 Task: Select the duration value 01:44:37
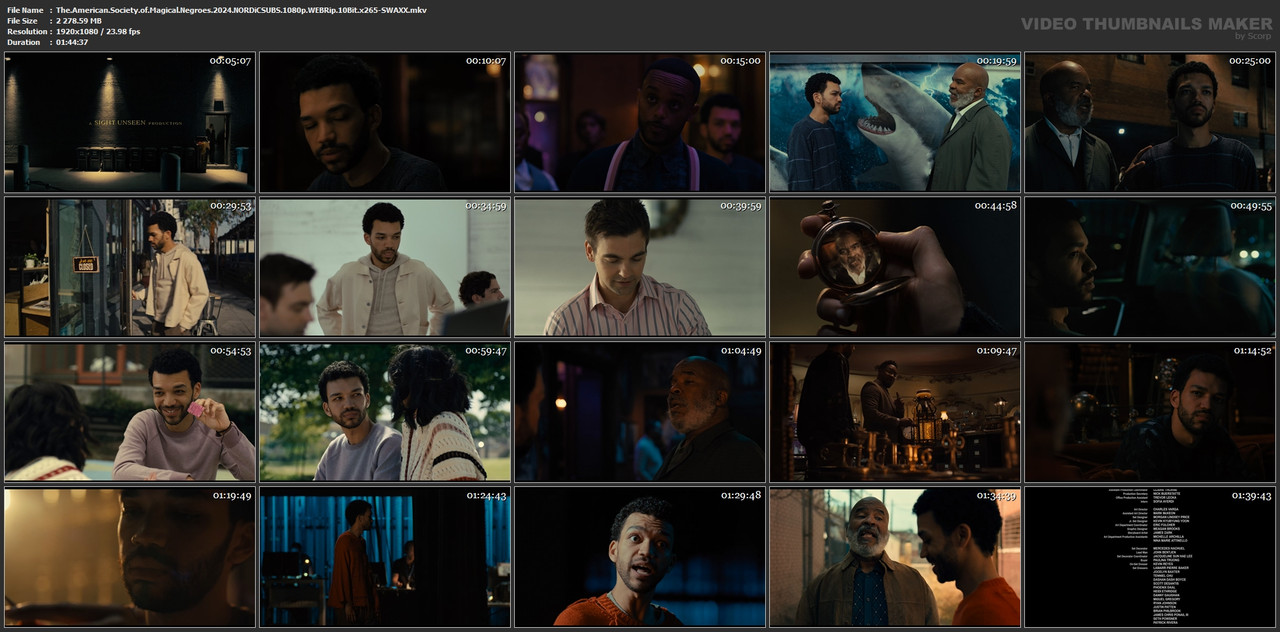(x=72, y=43)
